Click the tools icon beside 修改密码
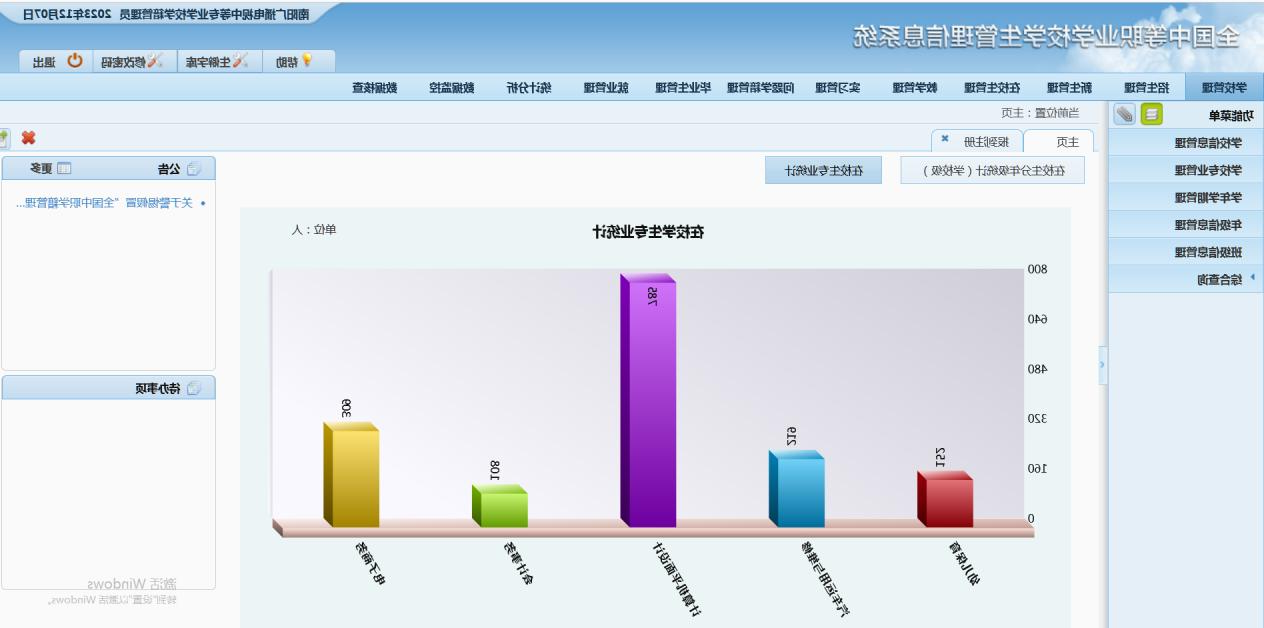1264x628 pixels. 155,62
